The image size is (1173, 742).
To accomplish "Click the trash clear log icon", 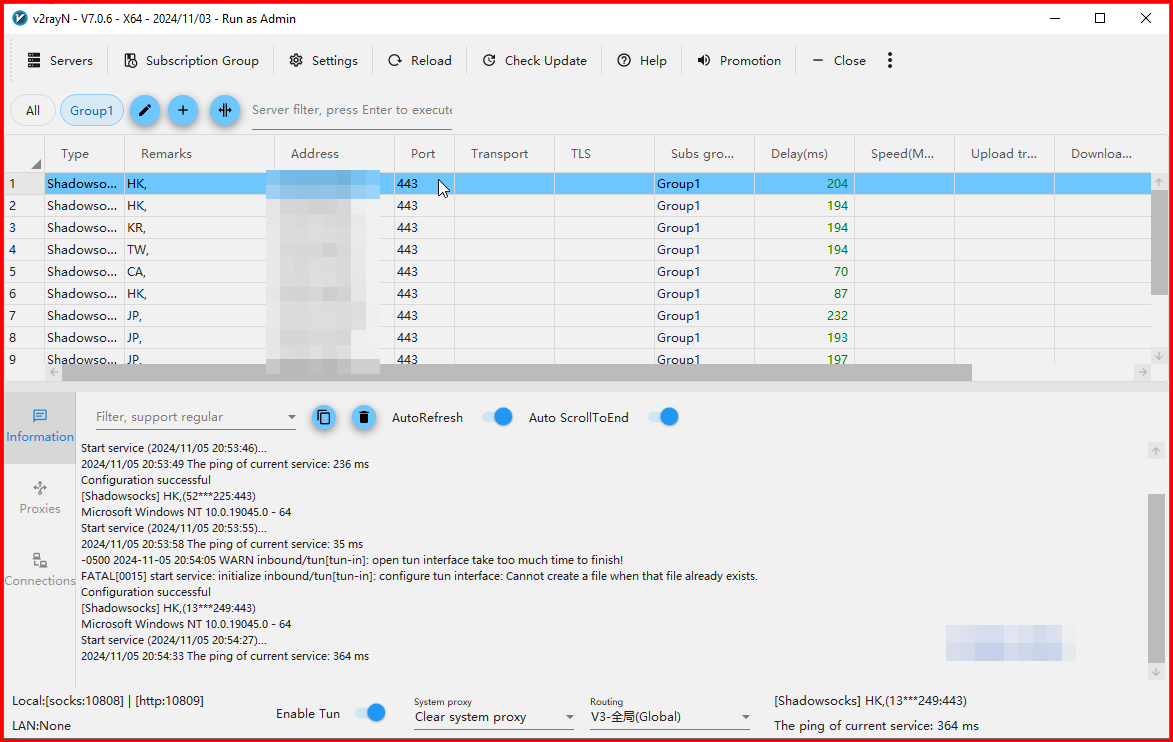I will click(x=364, y=417).
